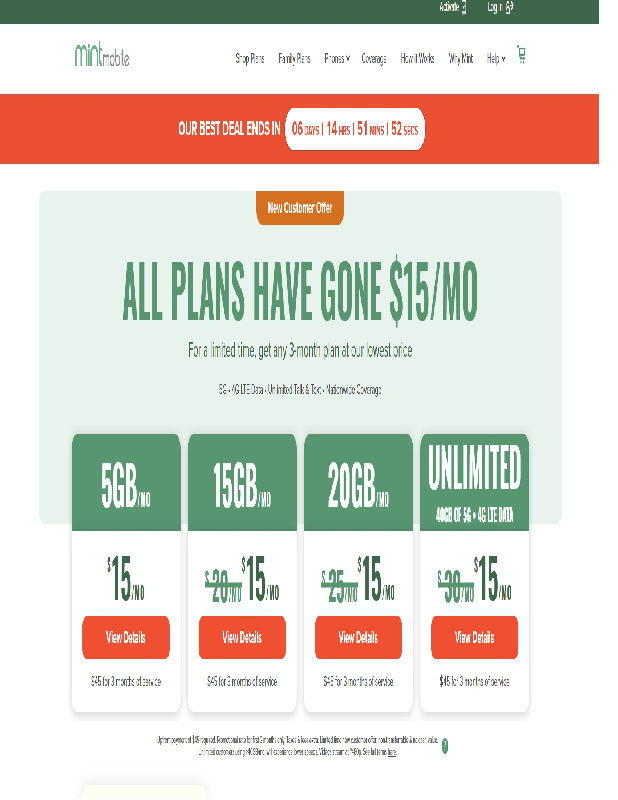Select Why Mint in navigation
Image resolution: width=618 pixels, height=800 pixels.
[461, 59]
